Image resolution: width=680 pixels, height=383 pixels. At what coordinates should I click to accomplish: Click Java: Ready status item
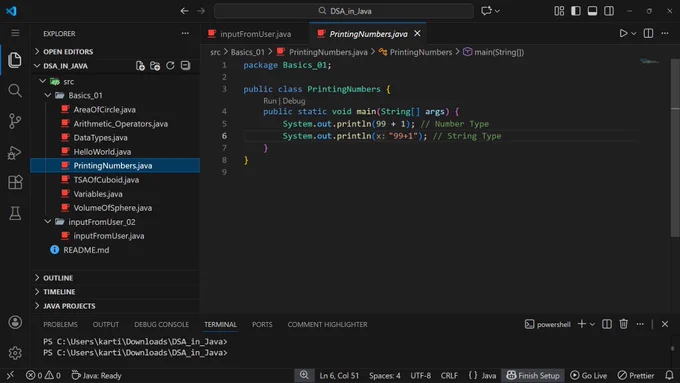click(x=96, y=375)
